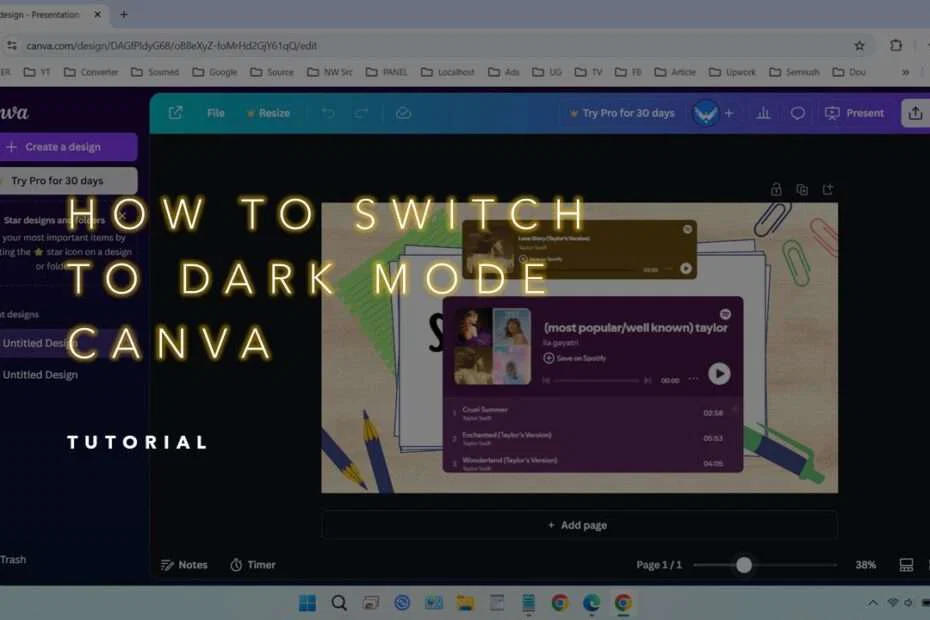Click the lock icon above the page

coord(775,189)
